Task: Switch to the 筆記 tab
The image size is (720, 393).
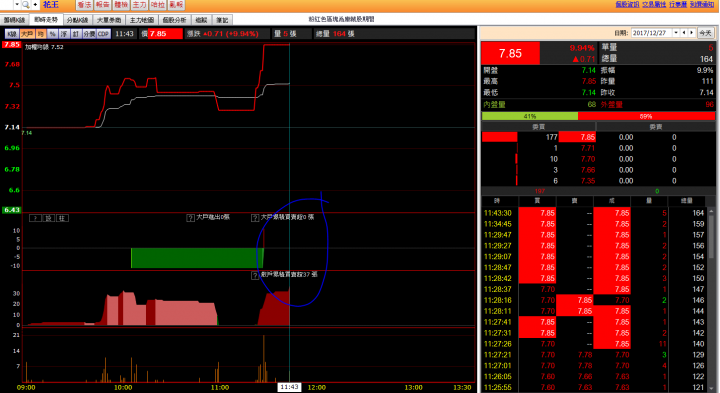Action: click(x=222, y=20)
